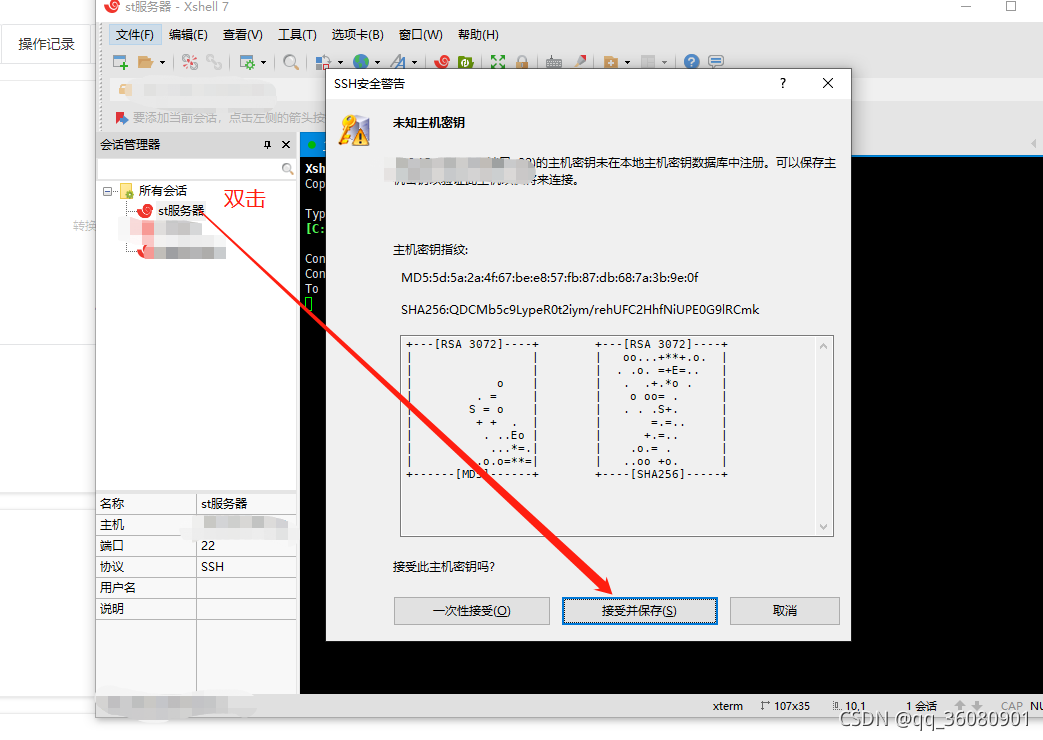Click the SHA256 fingerprint text
Image resolution: width=1043 pixels, height=740 pixels.
(x=580, y=309)
